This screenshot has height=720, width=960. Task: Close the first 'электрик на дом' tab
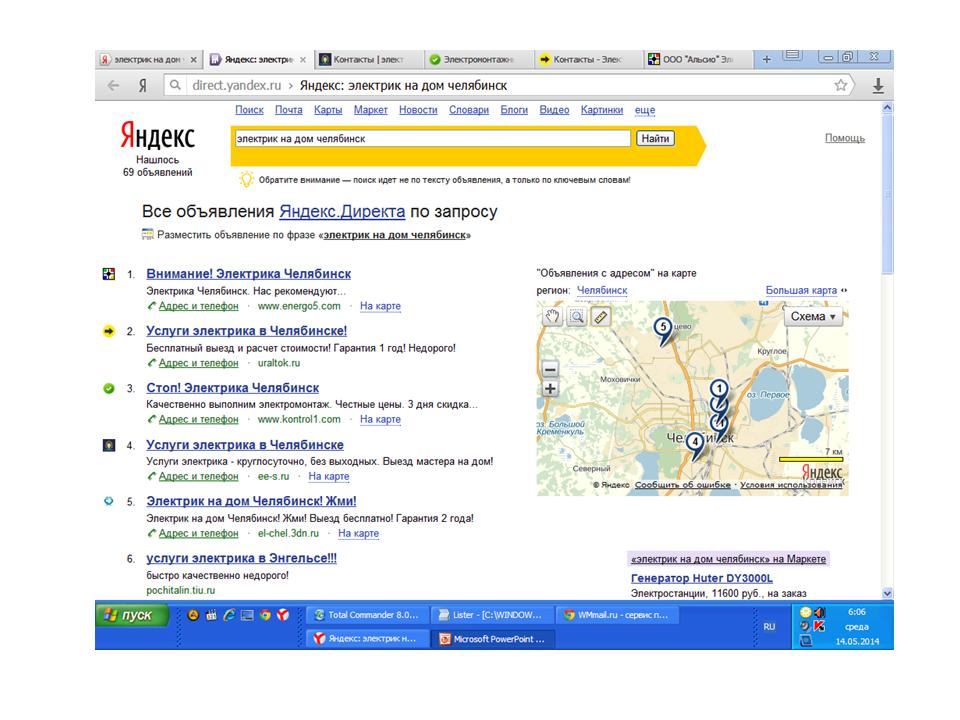coord(193,59)
